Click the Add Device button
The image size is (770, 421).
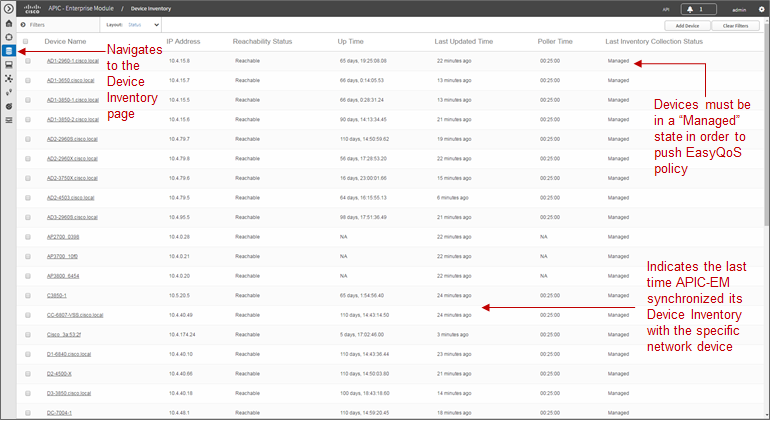(x=687, y=26)
